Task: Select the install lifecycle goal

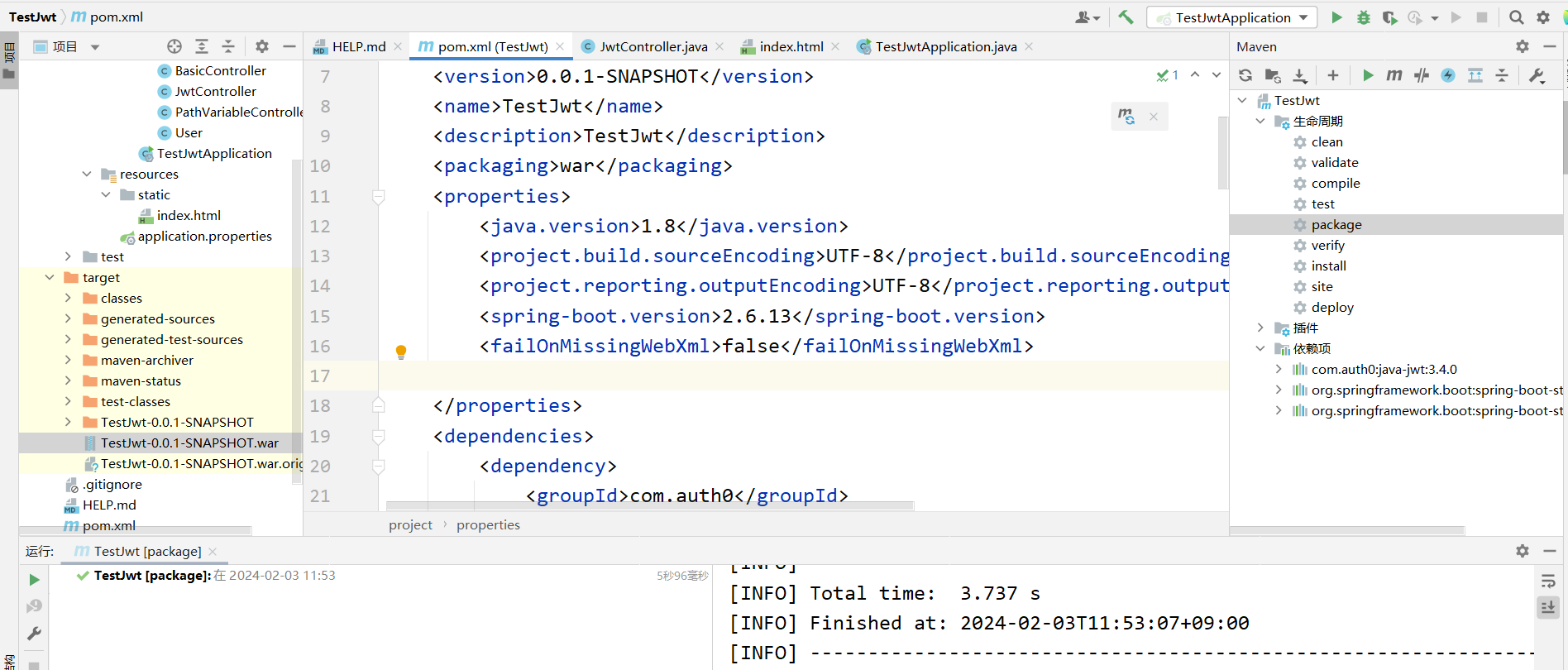Action: click(x=1328, y=266)
